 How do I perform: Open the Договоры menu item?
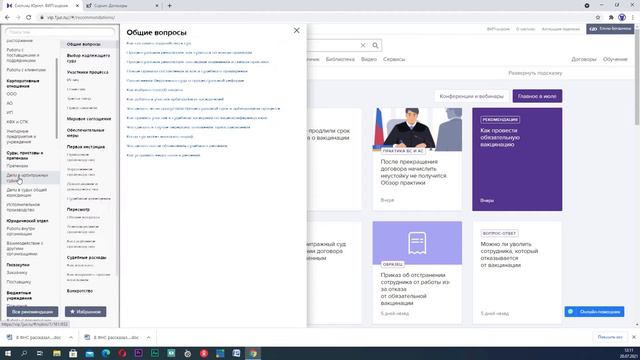pos(584,59)
